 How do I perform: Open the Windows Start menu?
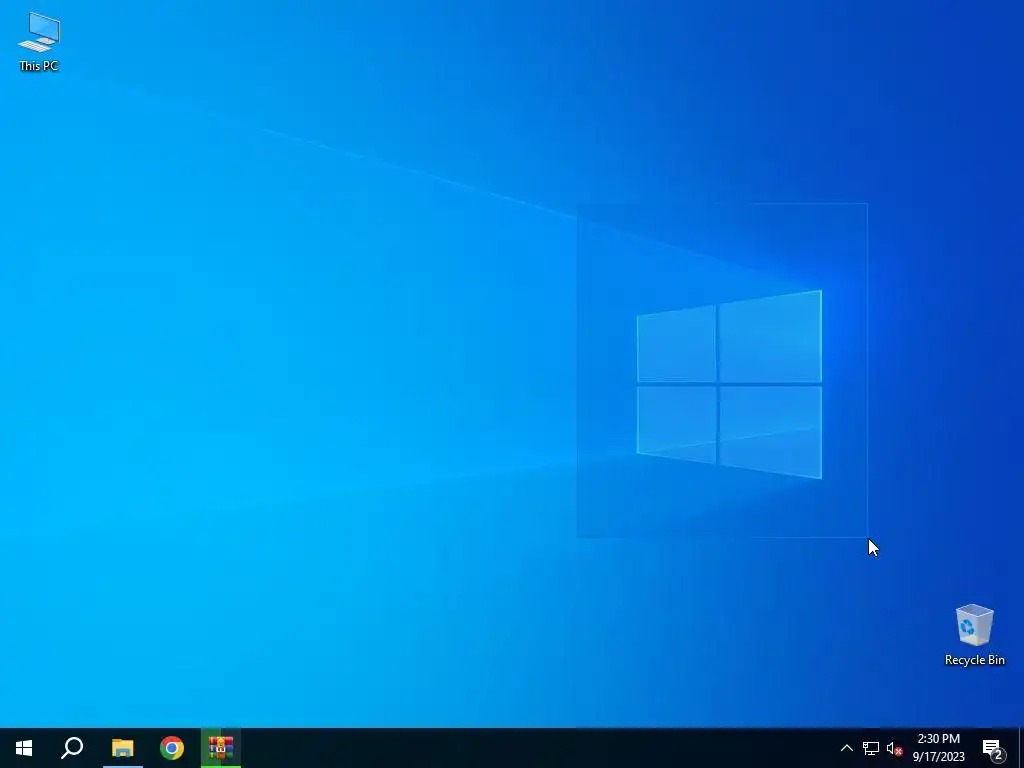pos(24,748)
